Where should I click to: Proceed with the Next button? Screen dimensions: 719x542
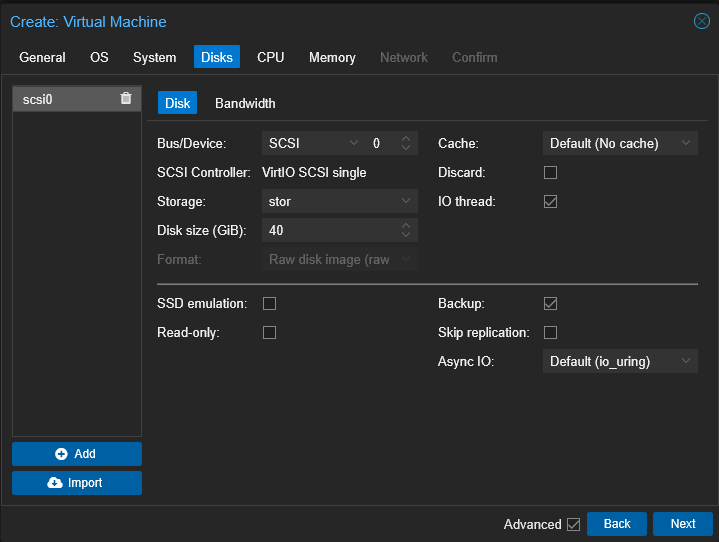coord(682,524)
